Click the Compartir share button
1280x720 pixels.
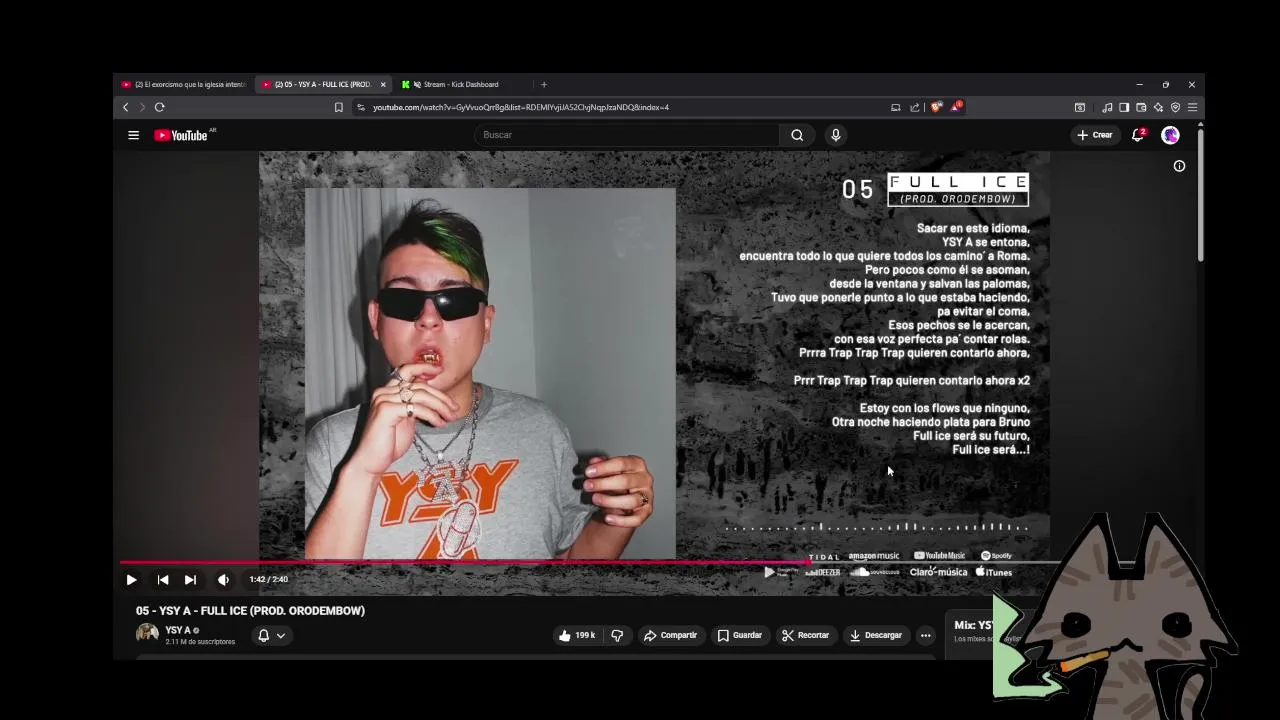(x=670, y=635)
